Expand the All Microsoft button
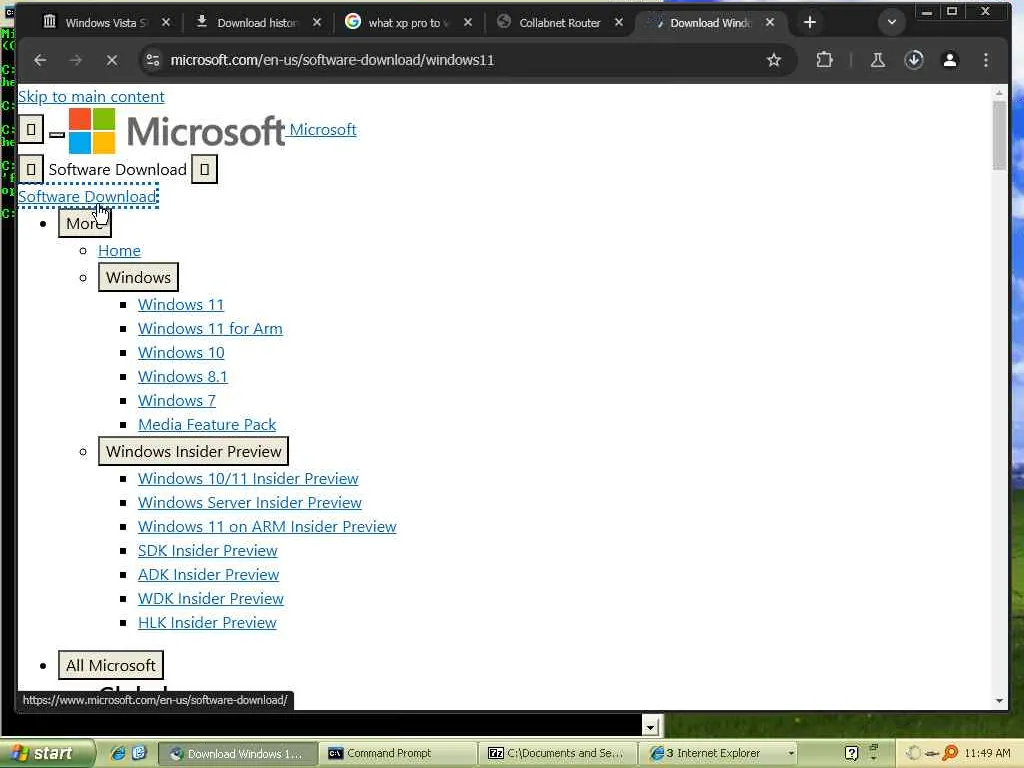1024x768 pixels. point(110,665)
